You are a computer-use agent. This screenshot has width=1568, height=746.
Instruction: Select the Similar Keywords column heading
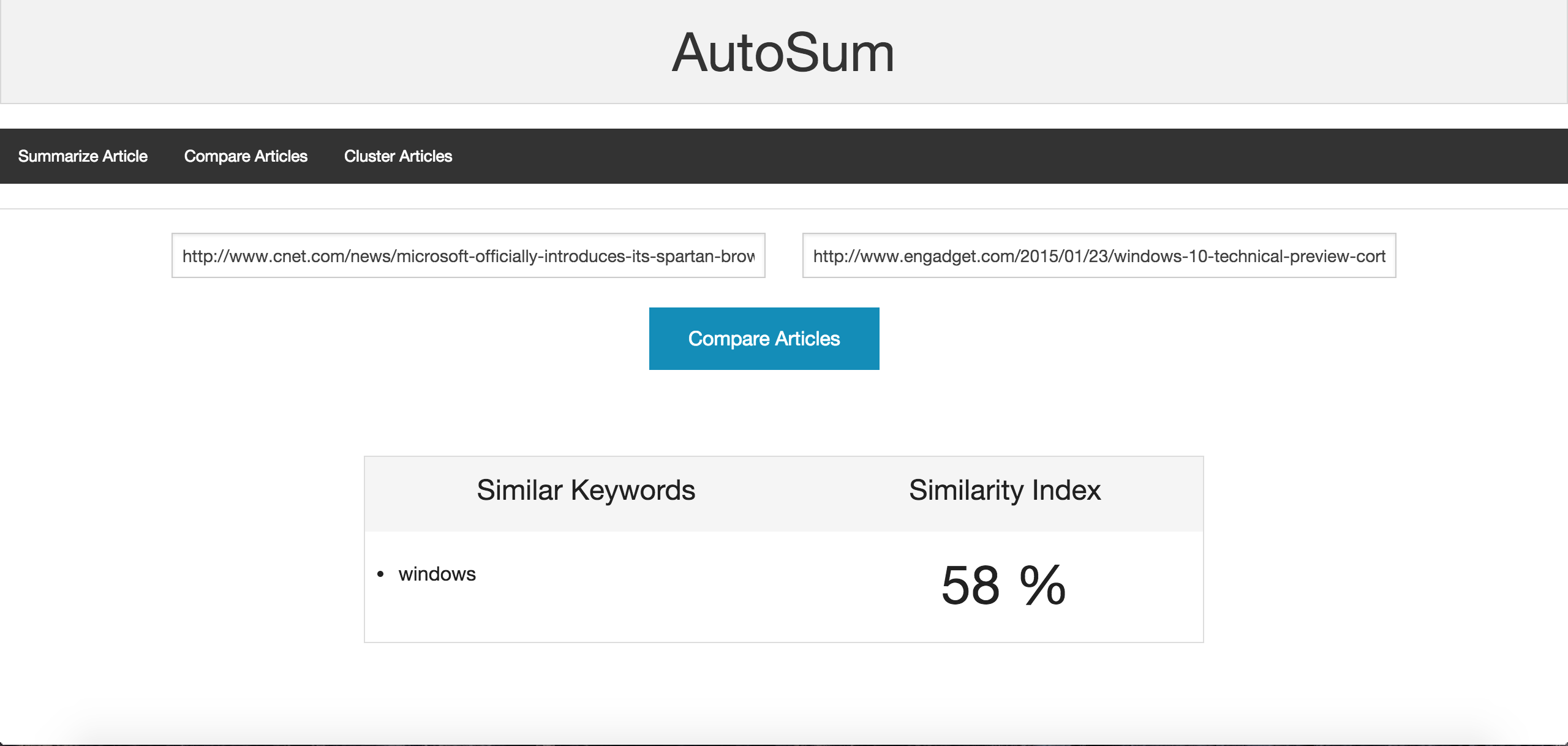[586, 491]
